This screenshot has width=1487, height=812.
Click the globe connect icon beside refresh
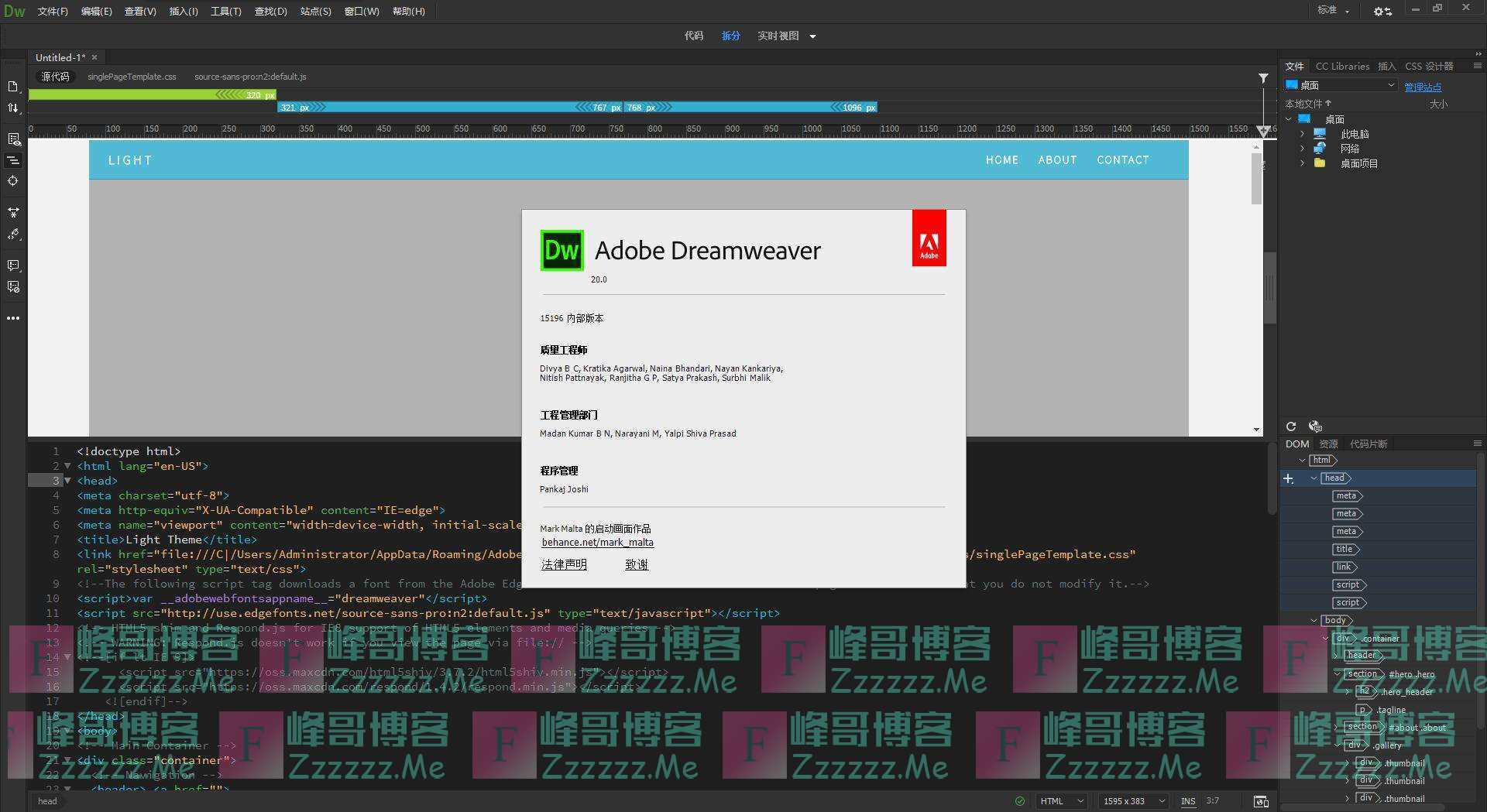(1314, 427)
